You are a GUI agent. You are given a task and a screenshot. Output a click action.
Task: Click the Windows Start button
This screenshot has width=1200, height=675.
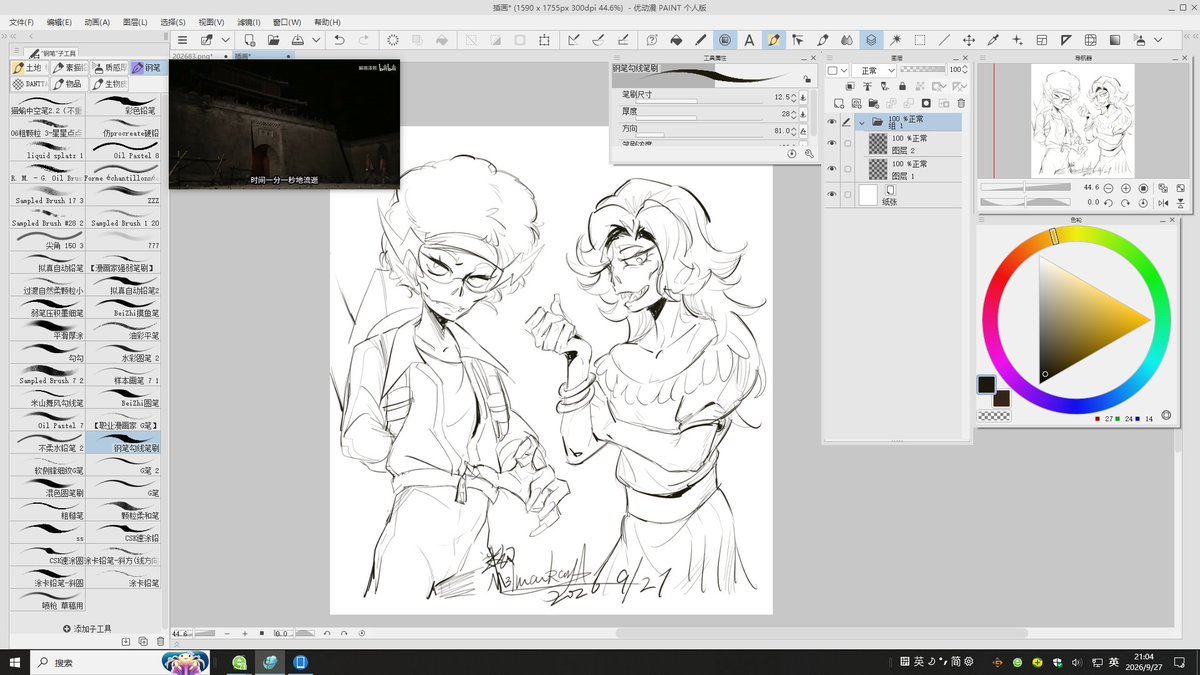[x=15, y=662]
